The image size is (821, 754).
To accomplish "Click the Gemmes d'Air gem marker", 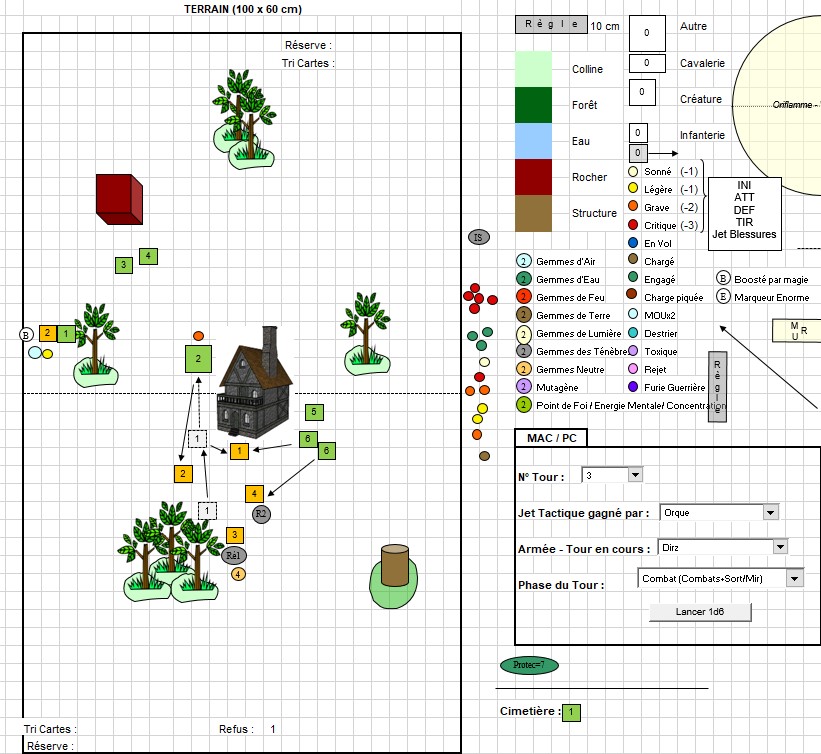I will [x=523, y=261].
